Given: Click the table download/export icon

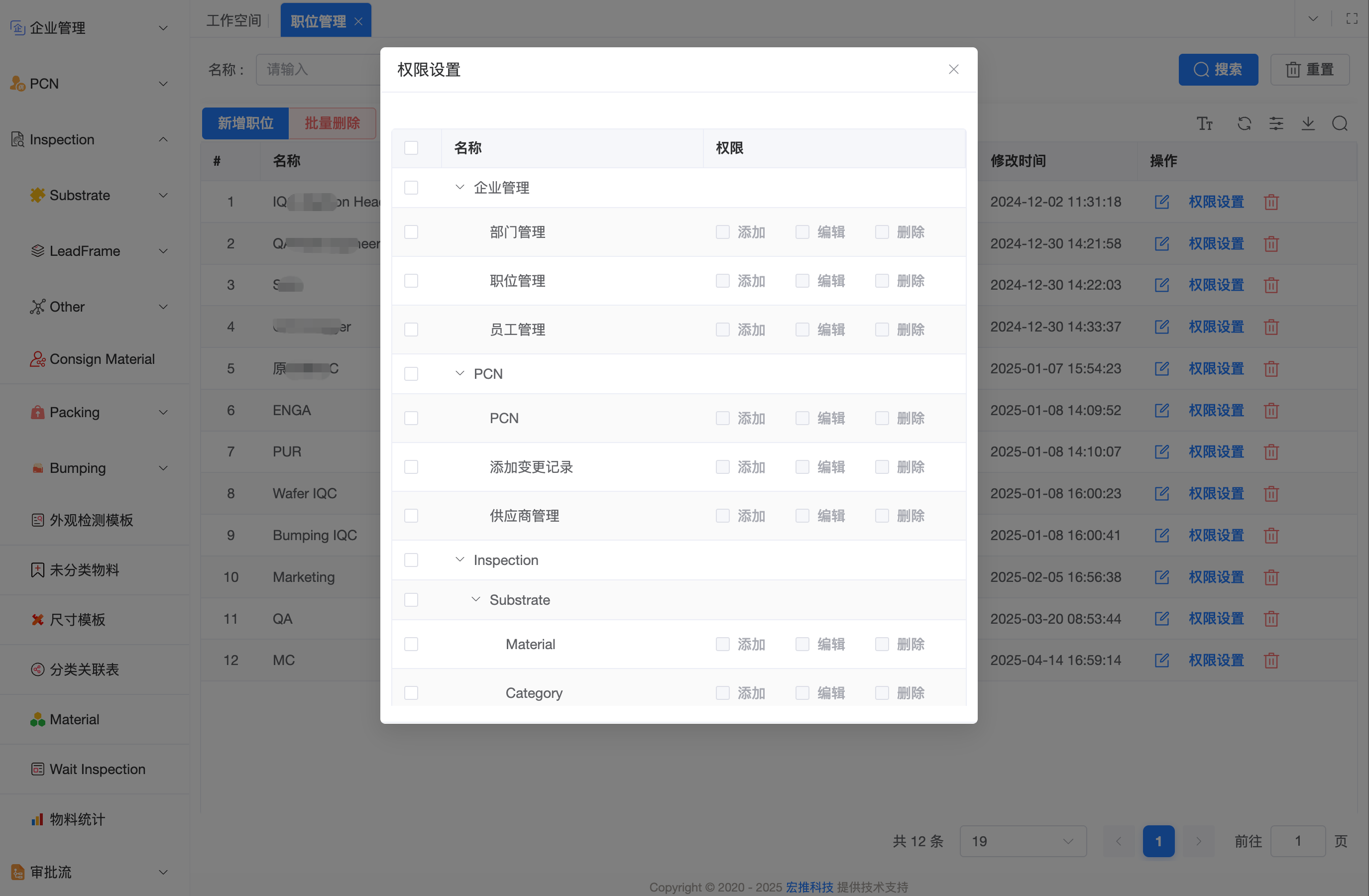Looking at the screenshot, I should coord(1308,123).
